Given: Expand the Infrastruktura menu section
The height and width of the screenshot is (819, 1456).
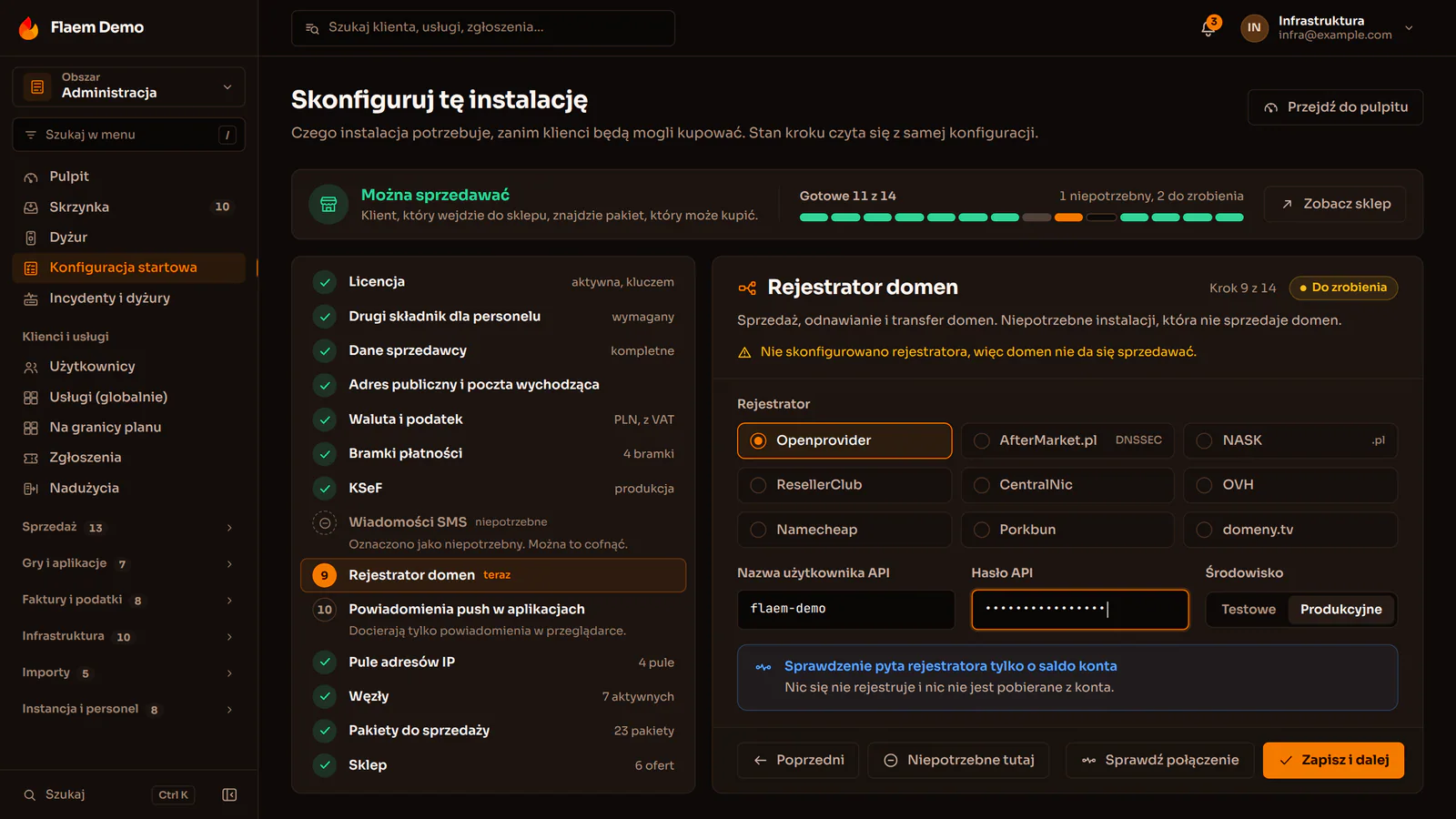Looking at the screenshot, I should [x=128, y=636].
